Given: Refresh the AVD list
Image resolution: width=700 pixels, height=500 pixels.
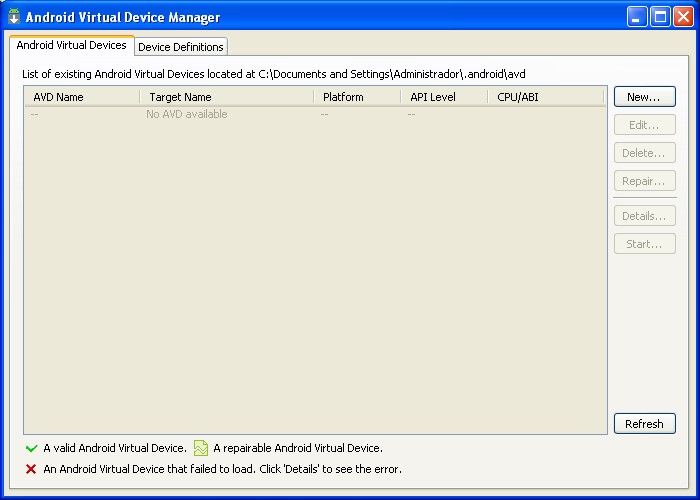Looking at the screenshot, I should tap(645, 424).
